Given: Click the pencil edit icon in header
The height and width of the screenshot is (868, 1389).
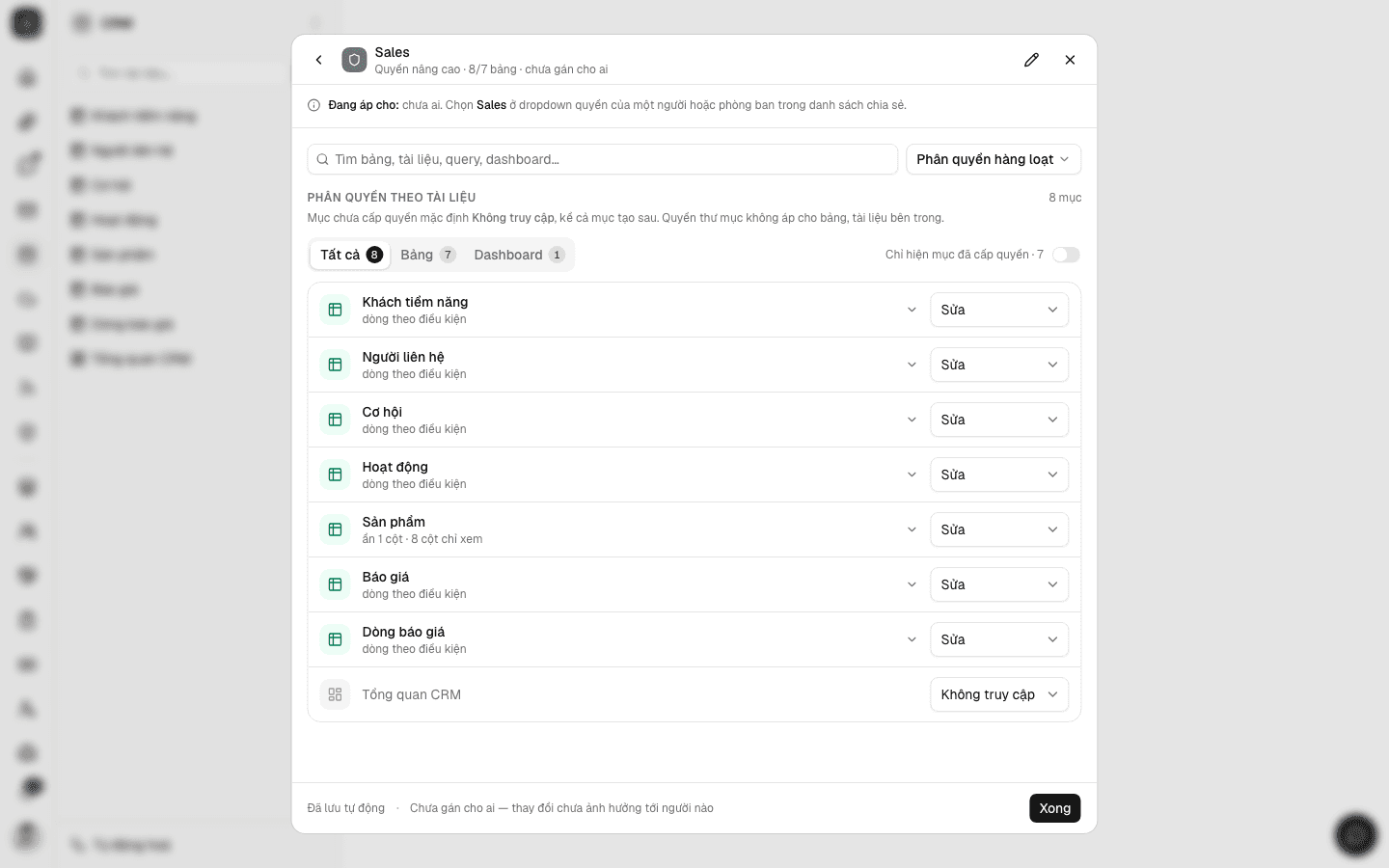Looking at the screenshot, I should pyautogui.click(x=1031, y=60).
